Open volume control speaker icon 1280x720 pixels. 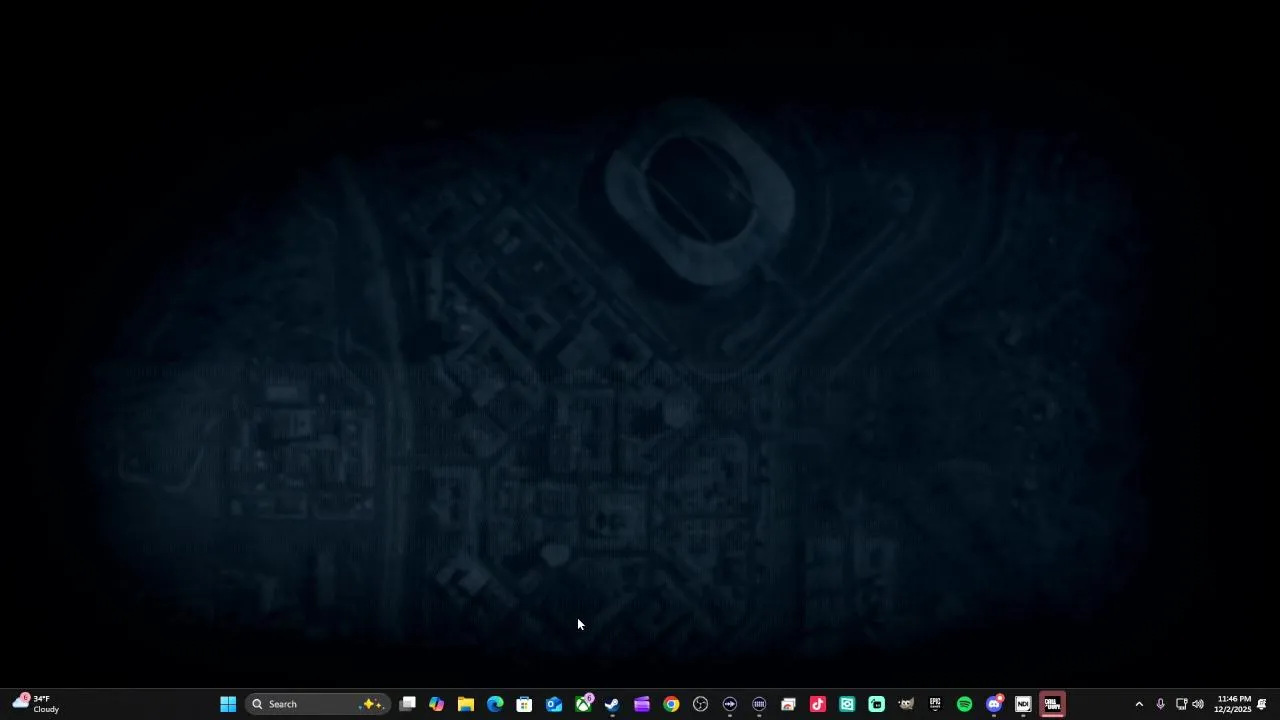click(x=1198, y=704)
